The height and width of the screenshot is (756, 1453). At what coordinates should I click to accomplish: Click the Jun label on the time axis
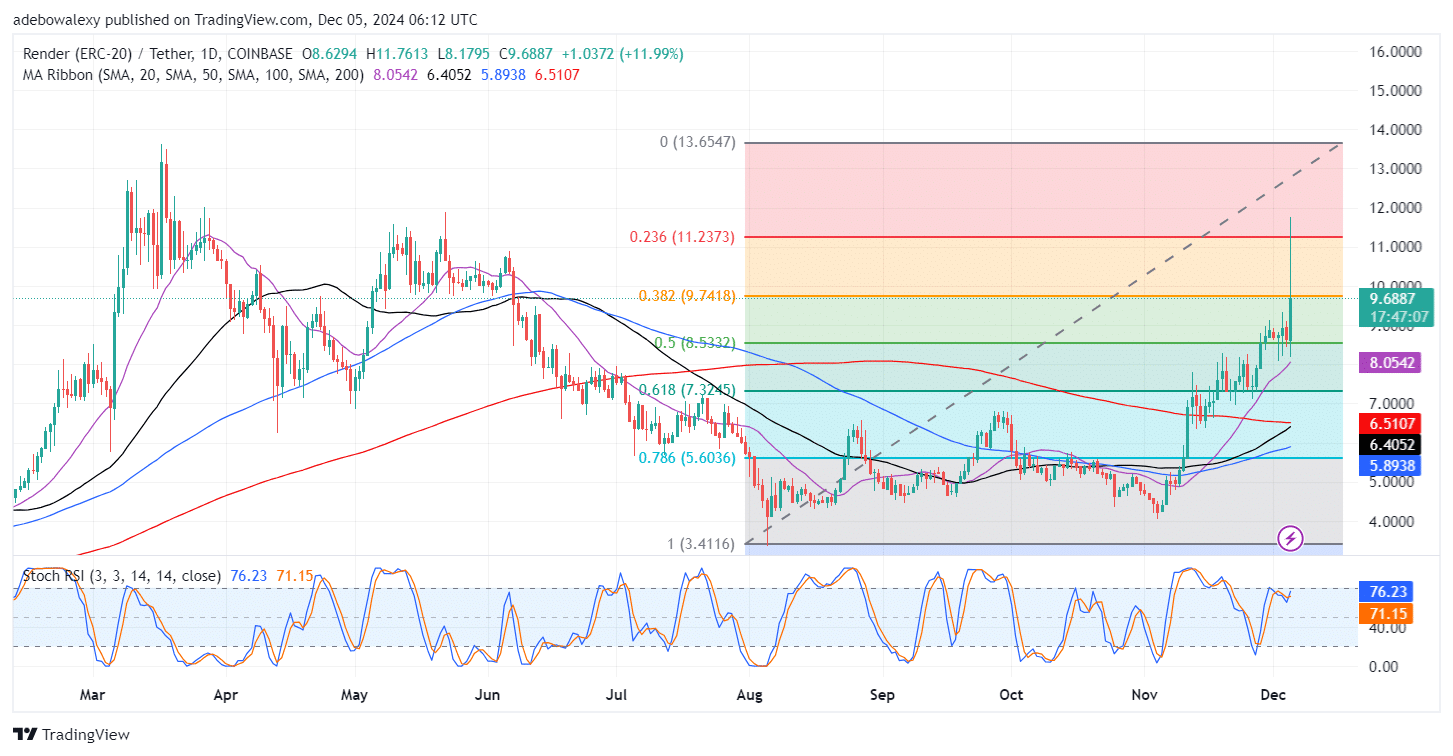(486, 693)
